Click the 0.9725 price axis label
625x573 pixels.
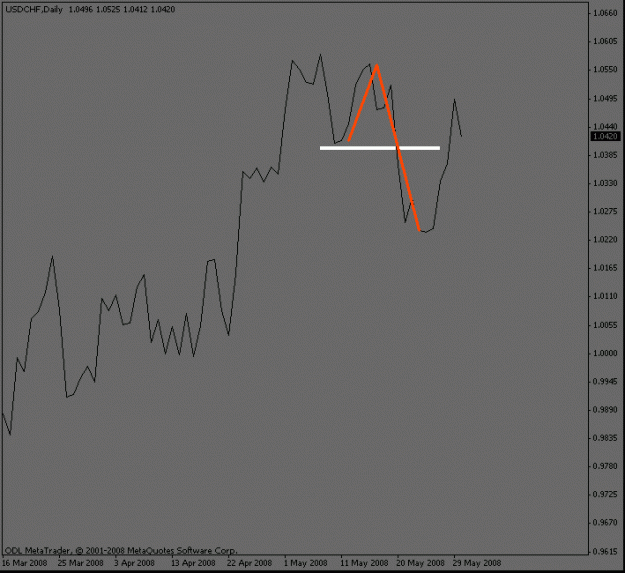tap(605, 494)
